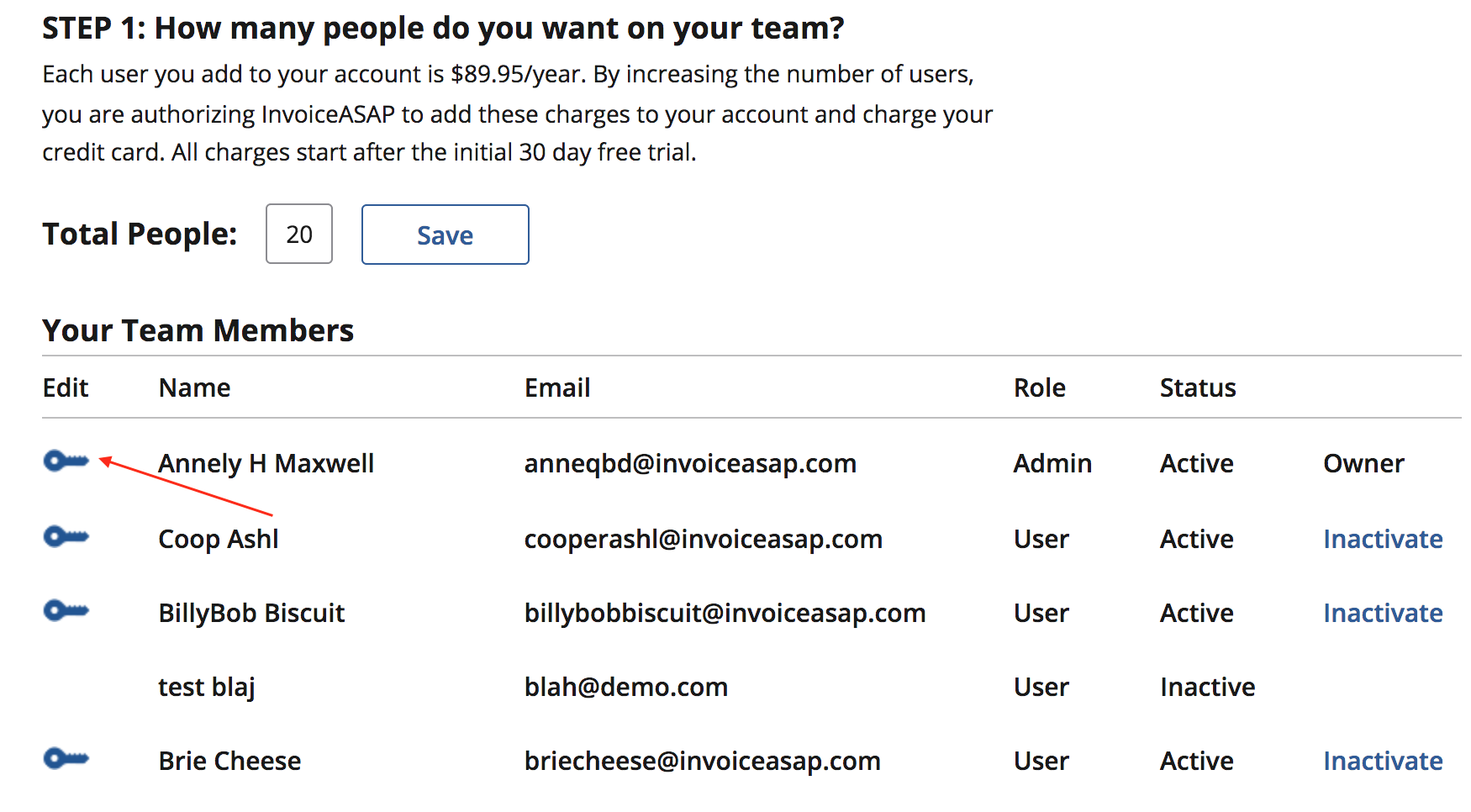Screen dimensions: 1471x812
Task: Open edit key icon beside Coop Ashl
Action: pos(66,537)
